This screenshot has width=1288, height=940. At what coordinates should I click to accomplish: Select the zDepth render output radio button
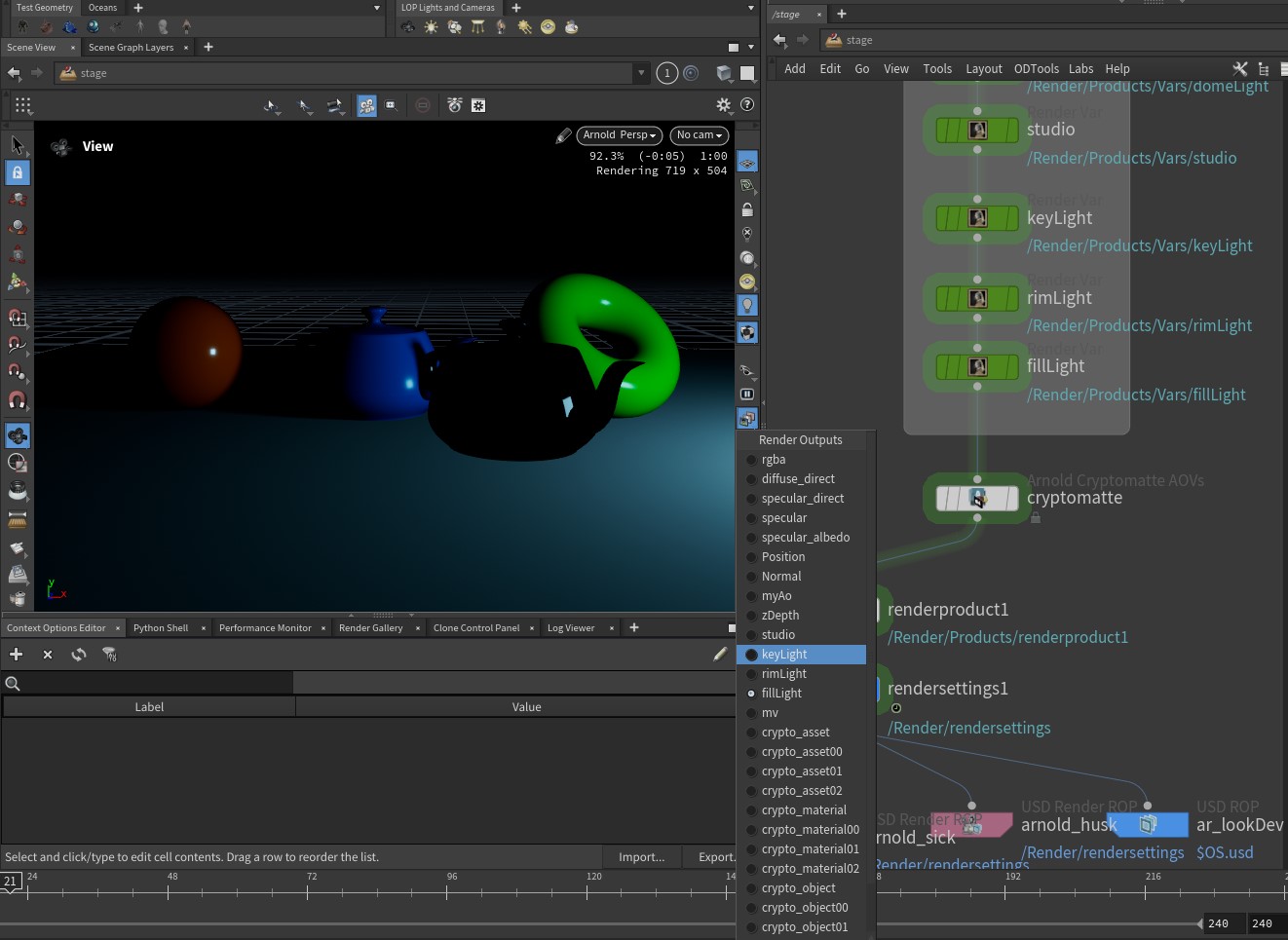[x=751, y=616]
